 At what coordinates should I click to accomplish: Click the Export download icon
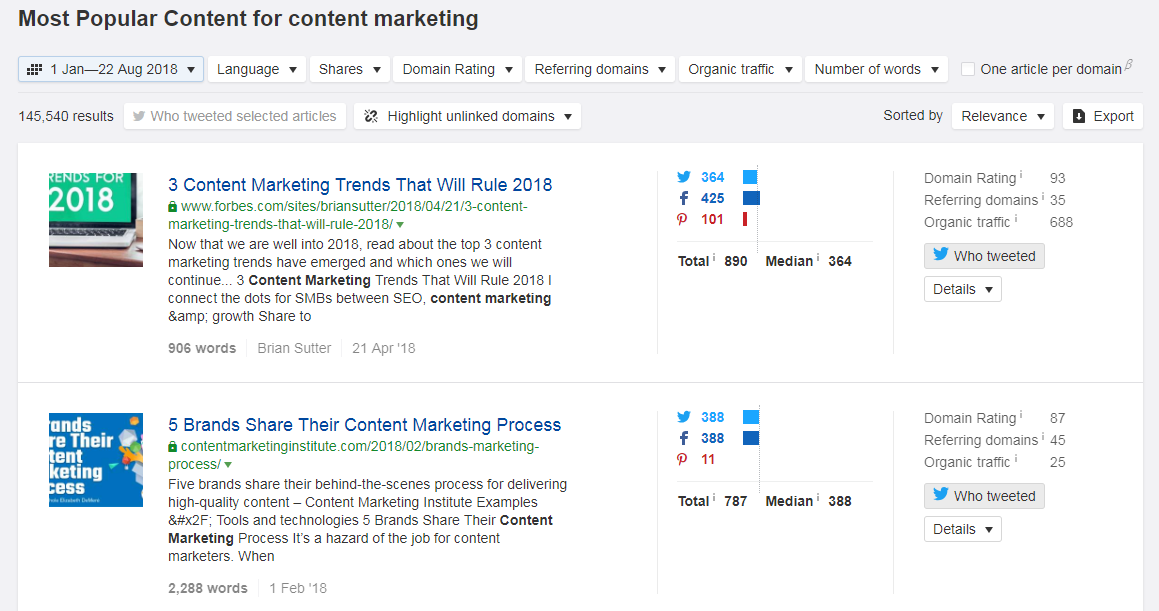click(x=1078, y=116)
